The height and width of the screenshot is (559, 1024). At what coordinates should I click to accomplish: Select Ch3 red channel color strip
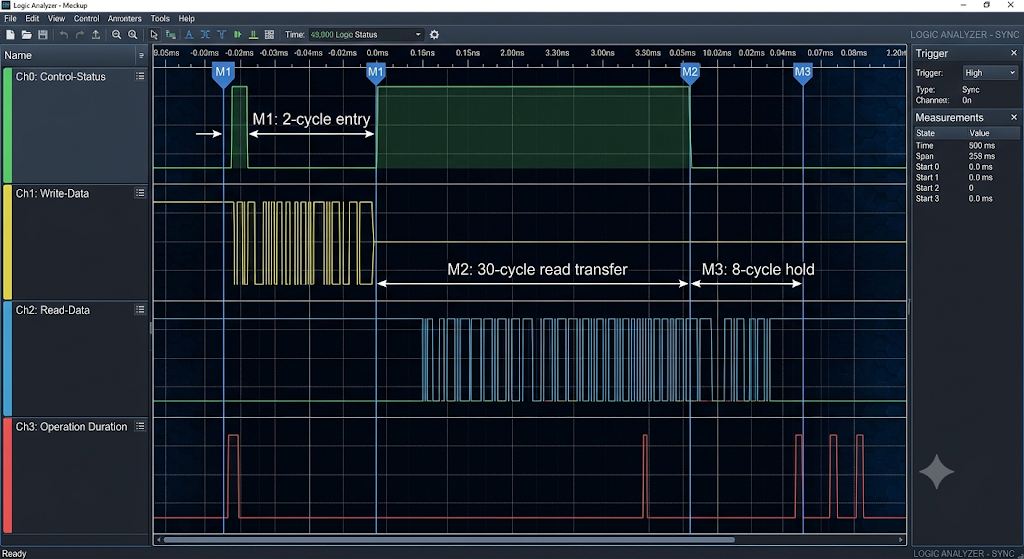coord(7,475)
